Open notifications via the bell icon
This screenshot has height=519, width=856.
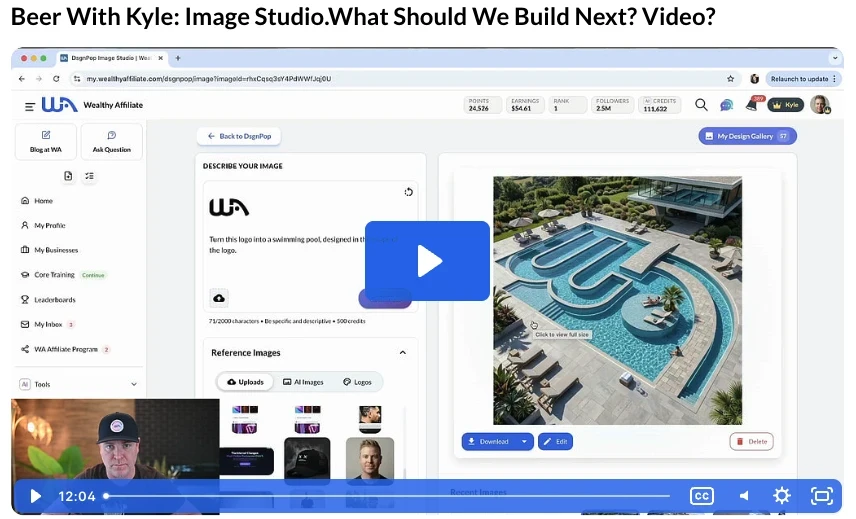tap(752, 105)
